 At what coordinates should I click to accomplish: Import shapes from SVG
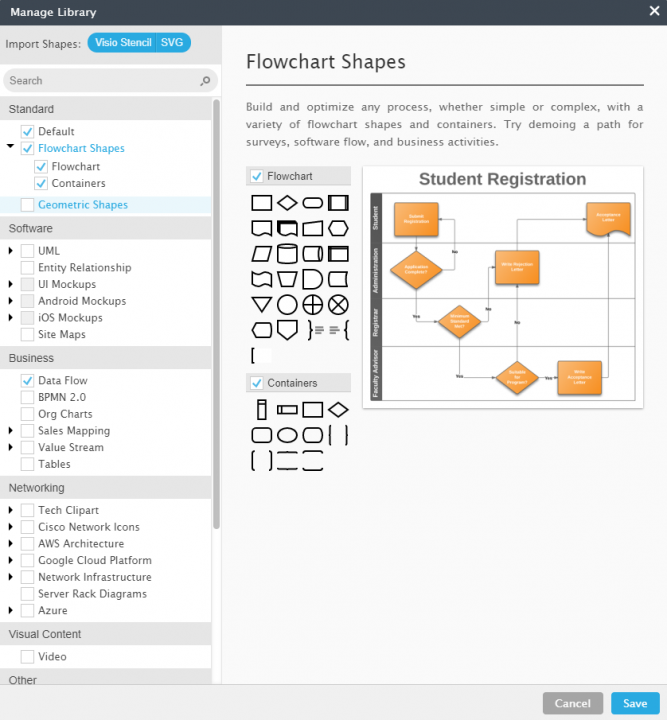[173, 43]
